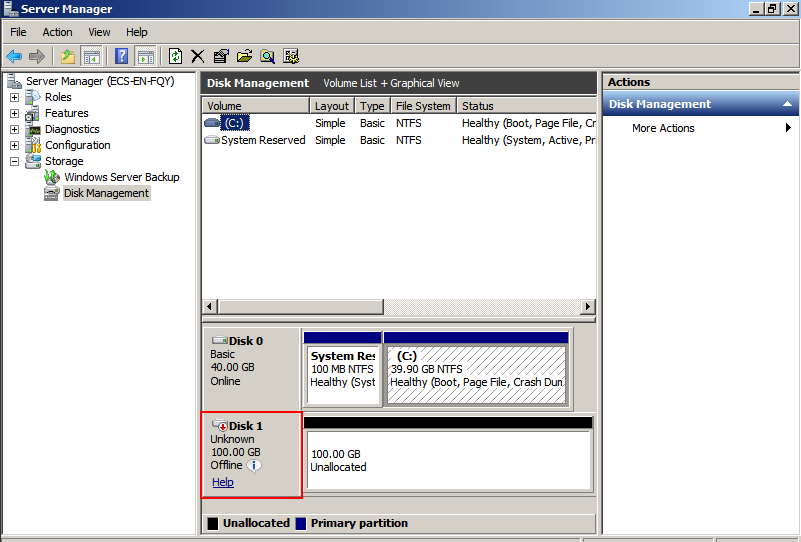Sort by the Volume column header
801x542 pixels.
pos(255,106)
